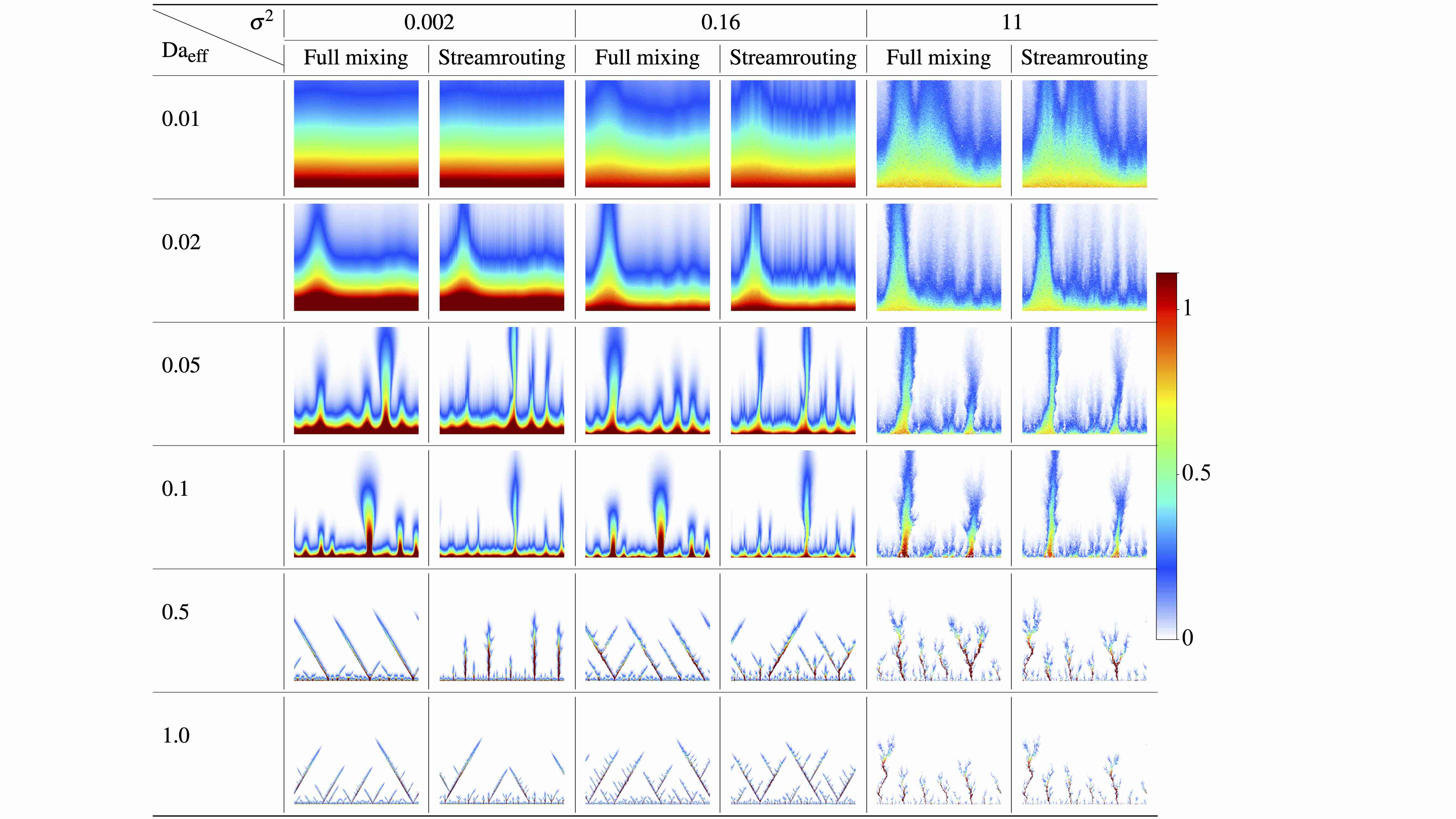Select the 11 variance column header

coord(1012,22)
